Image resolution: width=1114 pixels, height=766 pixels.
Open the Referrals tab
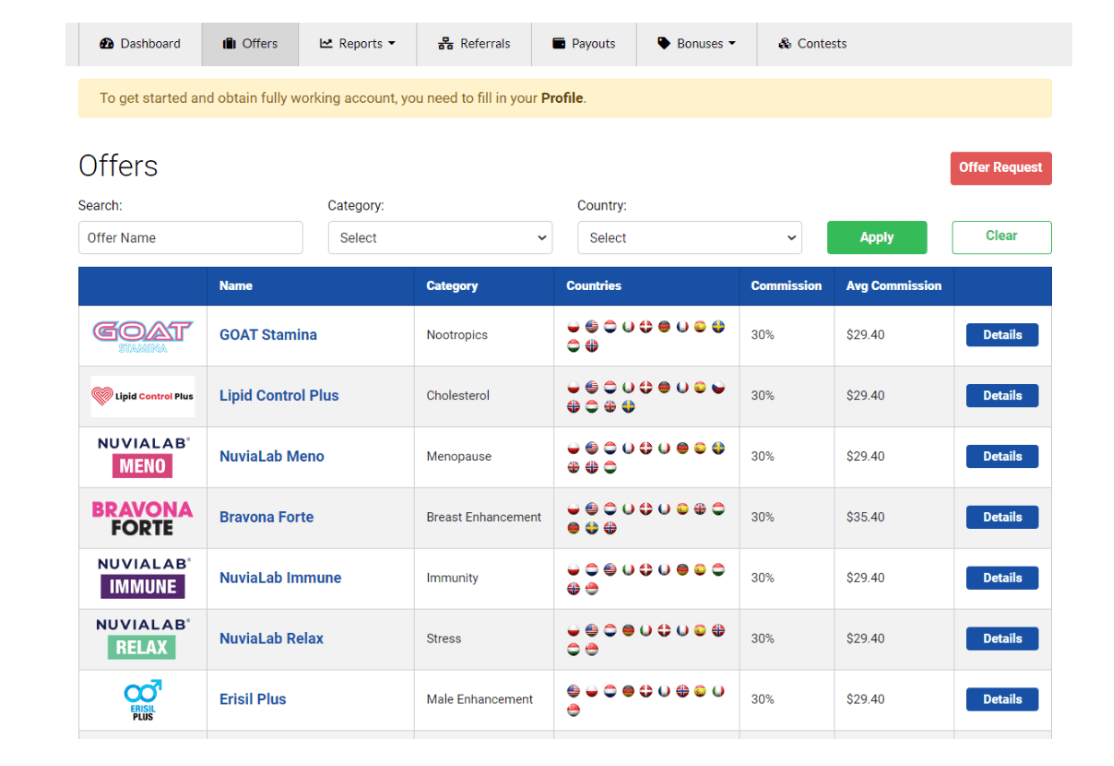click(x=474, y=44)
